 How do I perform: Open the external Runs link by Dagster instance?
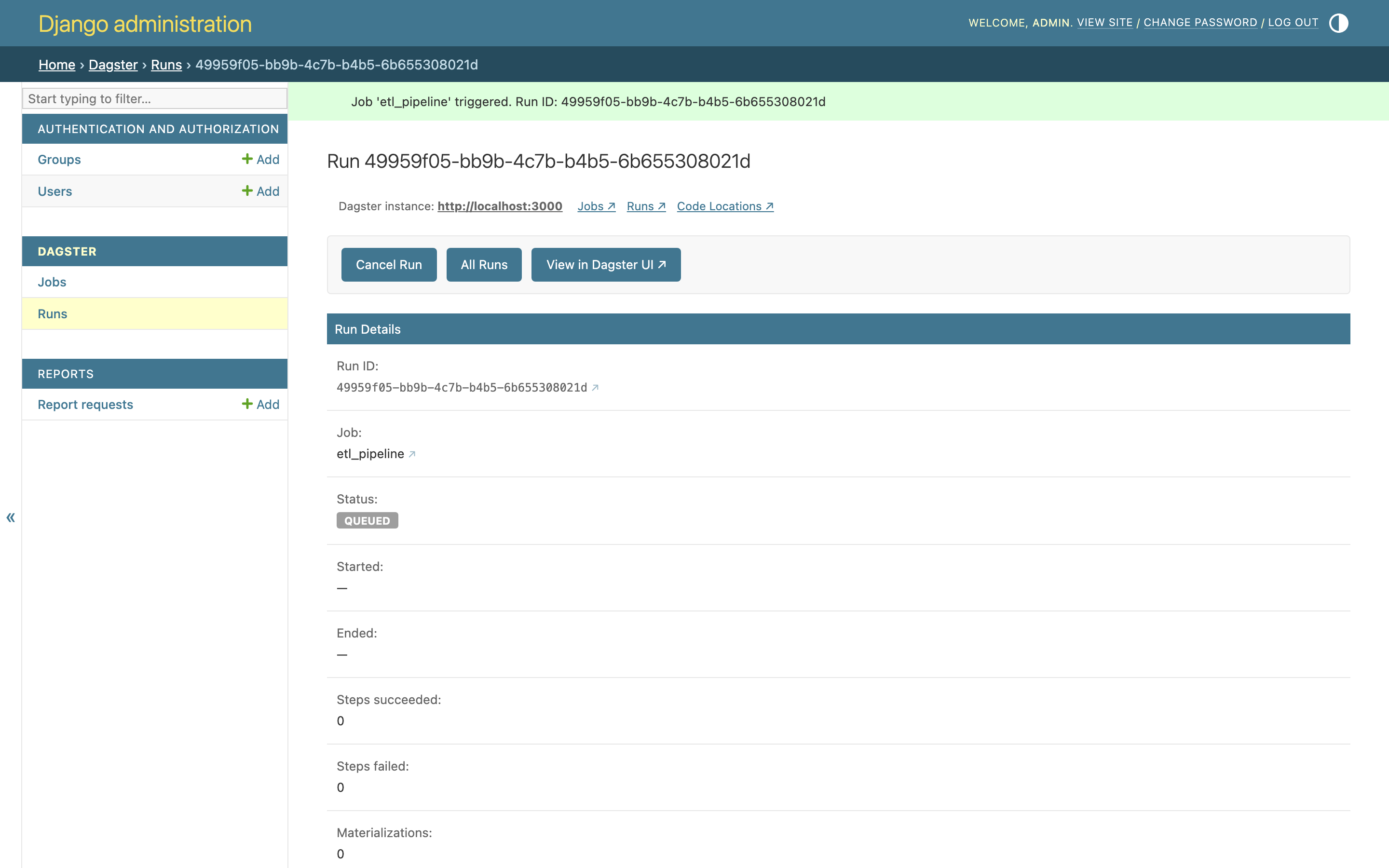[646, 206]
